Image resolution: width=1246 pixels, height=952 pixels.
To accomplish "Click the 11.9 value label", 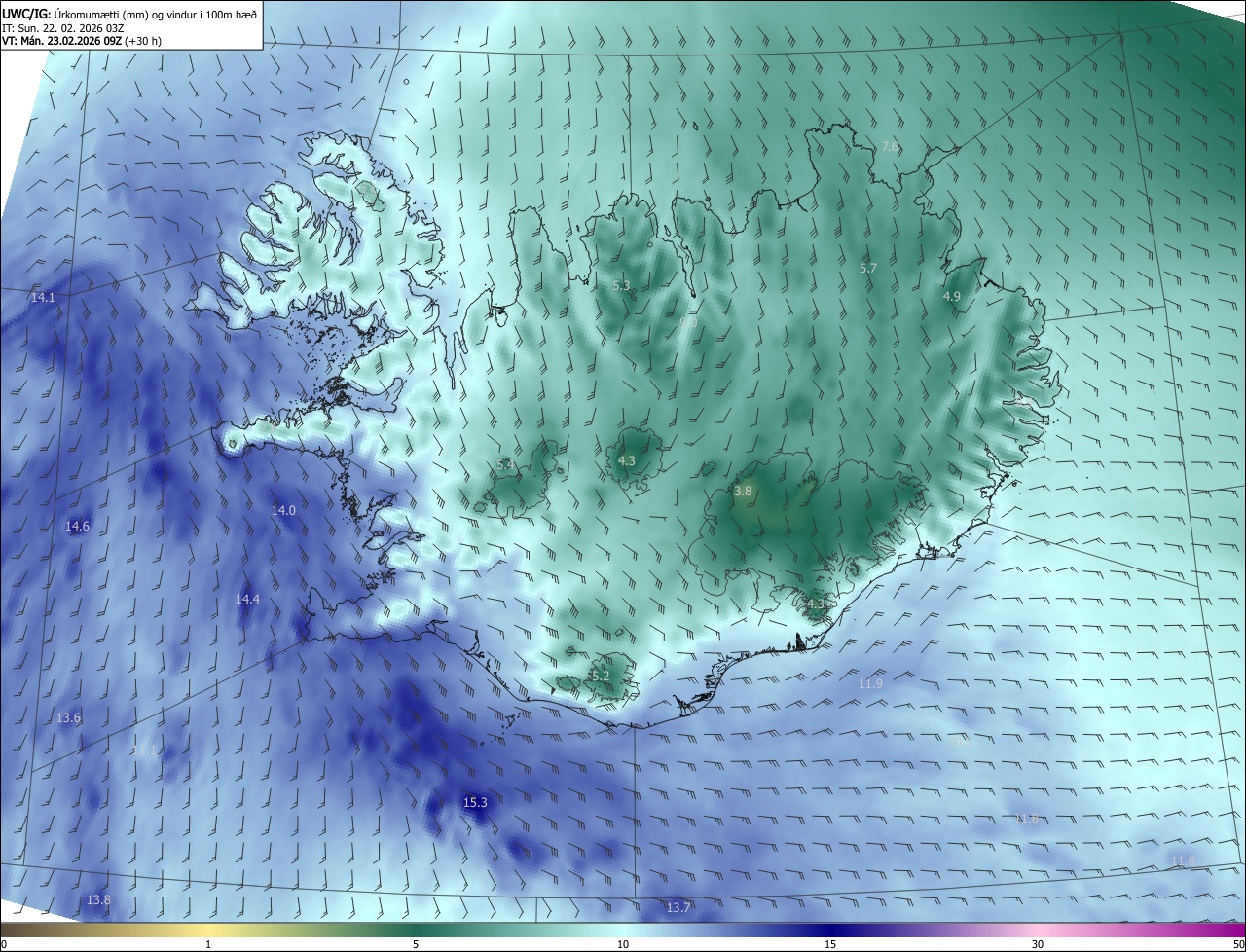I will [870, 683].
